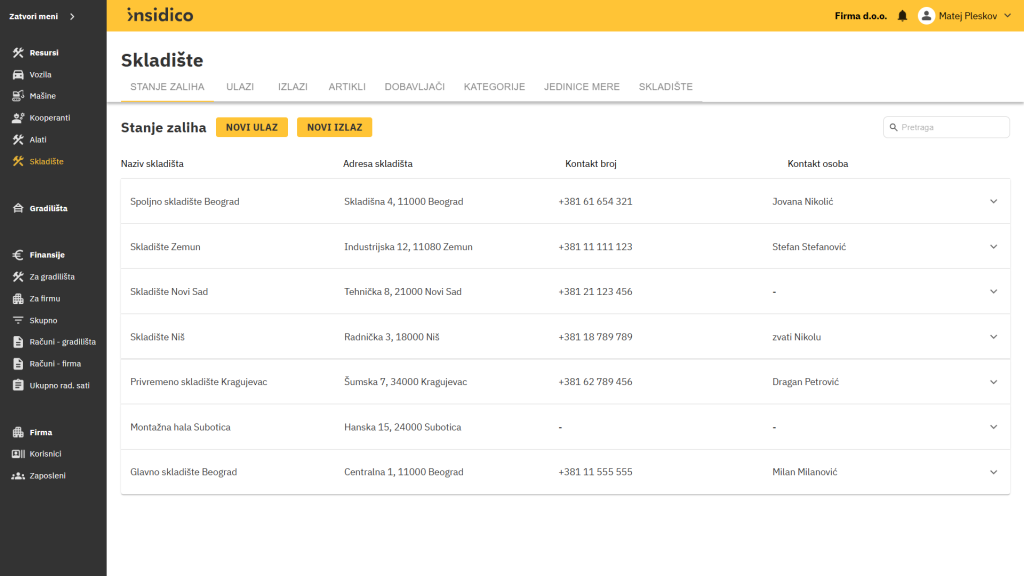Viewport: 1024px width, 576px height.
Task: Click the Finansije euro icon
Action: pos(18,255)
